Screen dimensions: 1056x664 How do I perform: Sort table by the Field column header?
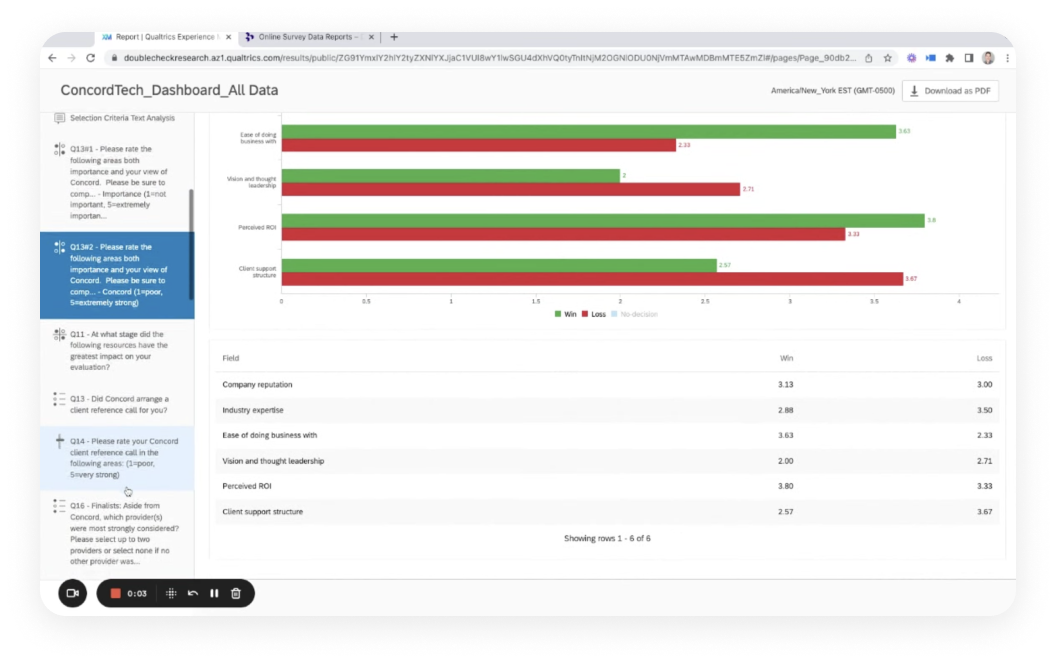230,358
